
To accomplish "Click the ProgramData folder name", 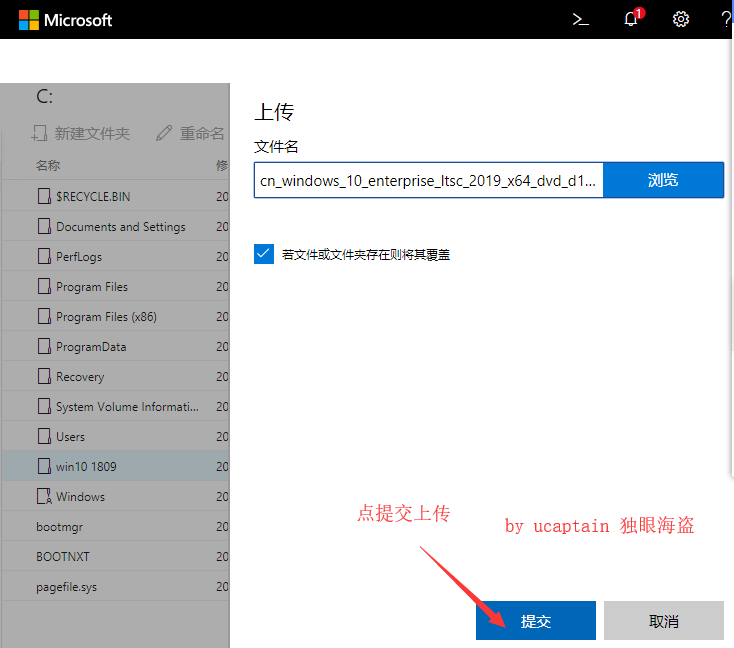I will [x=91, y=347].
